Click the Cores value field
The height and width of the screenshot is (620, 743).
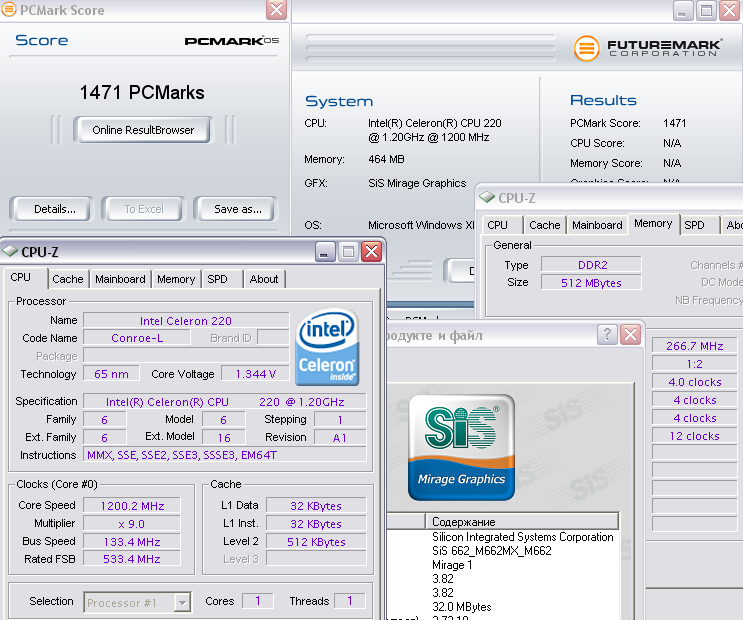click(x=258, y=601)
